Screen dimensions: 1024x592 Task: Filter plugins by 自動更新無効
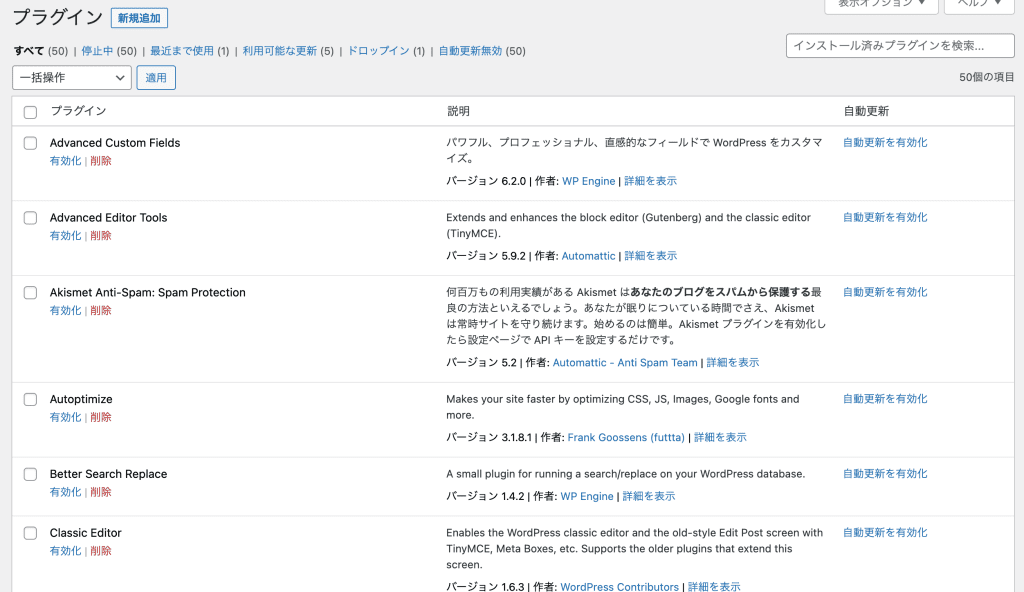point(470,51)
